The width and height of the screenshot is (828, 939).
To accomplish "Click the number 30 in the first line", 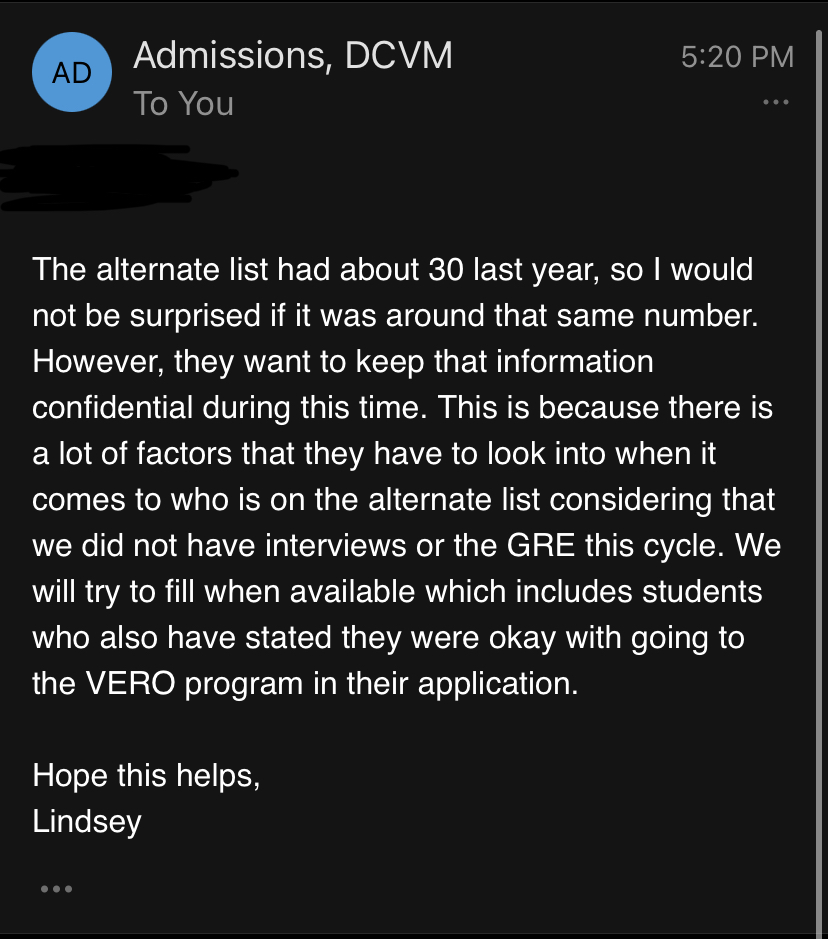I will coord(446,269).
